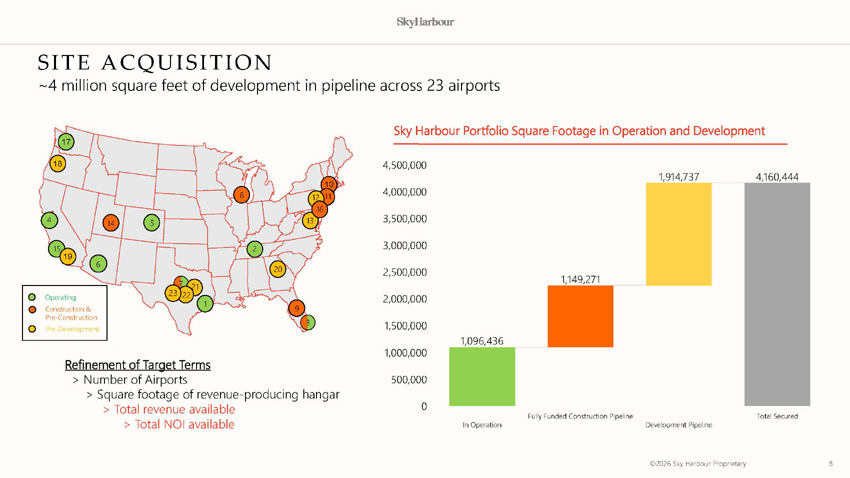This screenshot has height=478, width=850.
Task: Click the orange marker number 14
Action: 111,222
